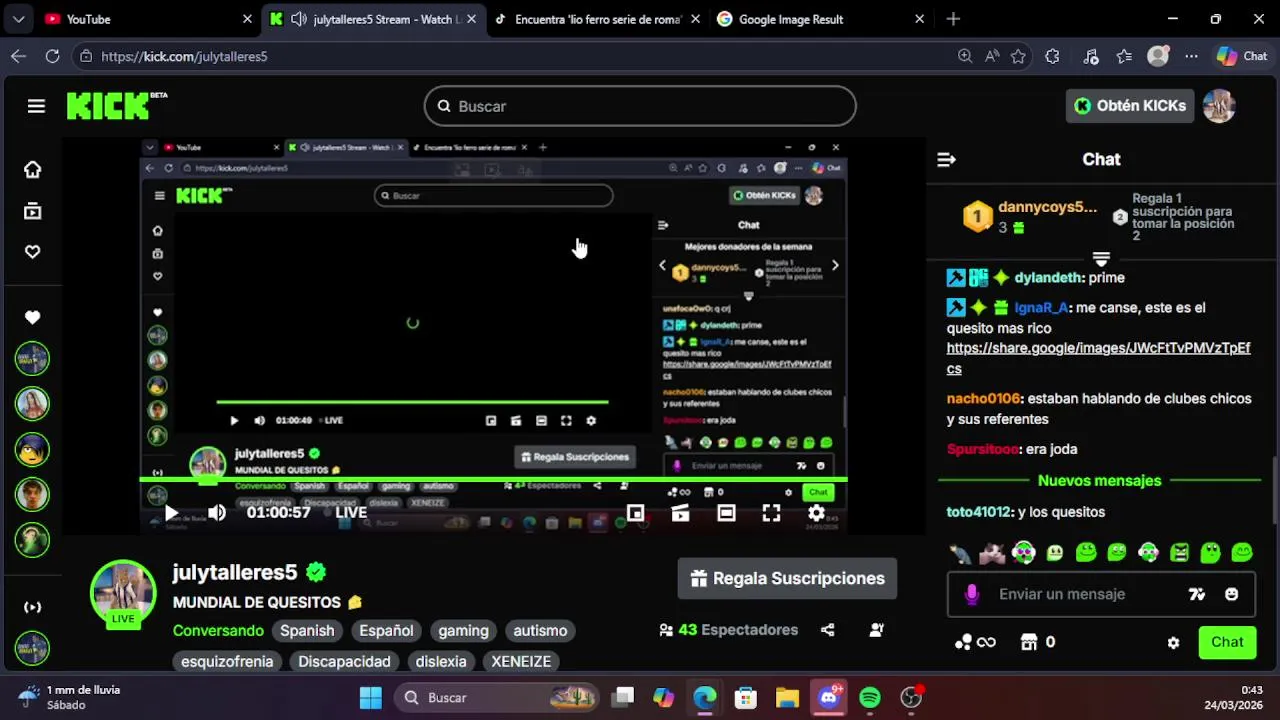The image size is (1280, 720).
Task: Open the emoji picker in chat input
Action: [1231, 594]
